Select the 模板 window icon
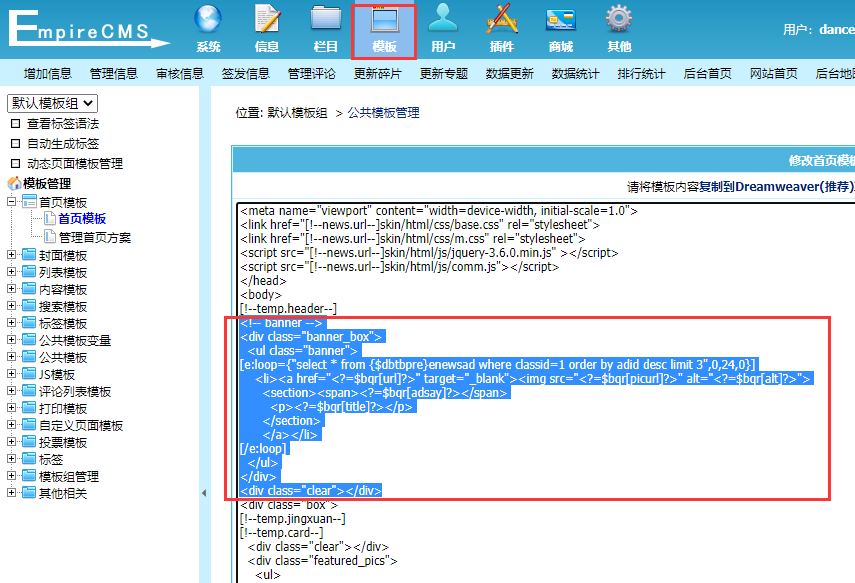The height and width of the screenshot is (583, 855). (384, 20)
